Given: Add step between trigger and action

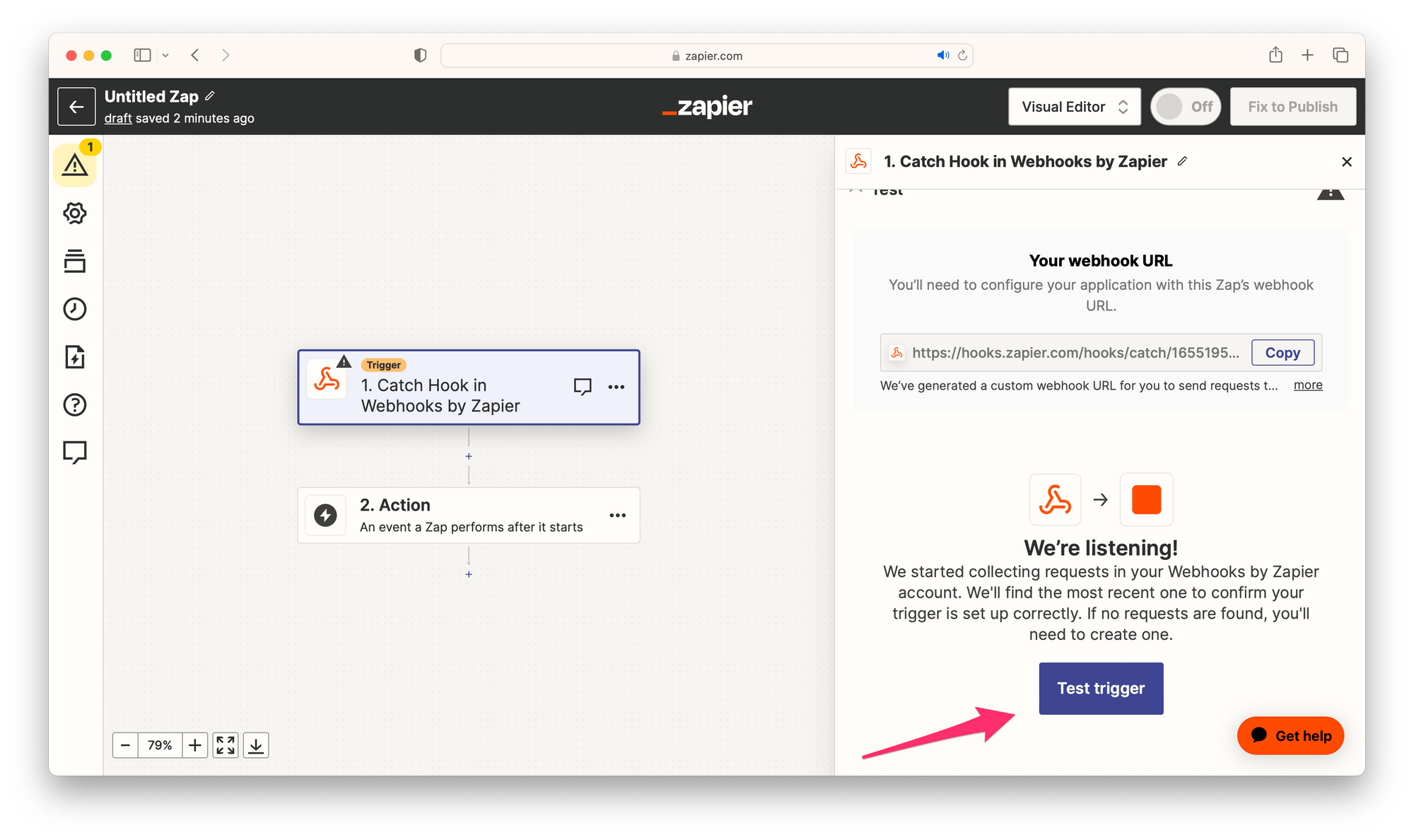Looking at the screenshot, I should [469, 457].
